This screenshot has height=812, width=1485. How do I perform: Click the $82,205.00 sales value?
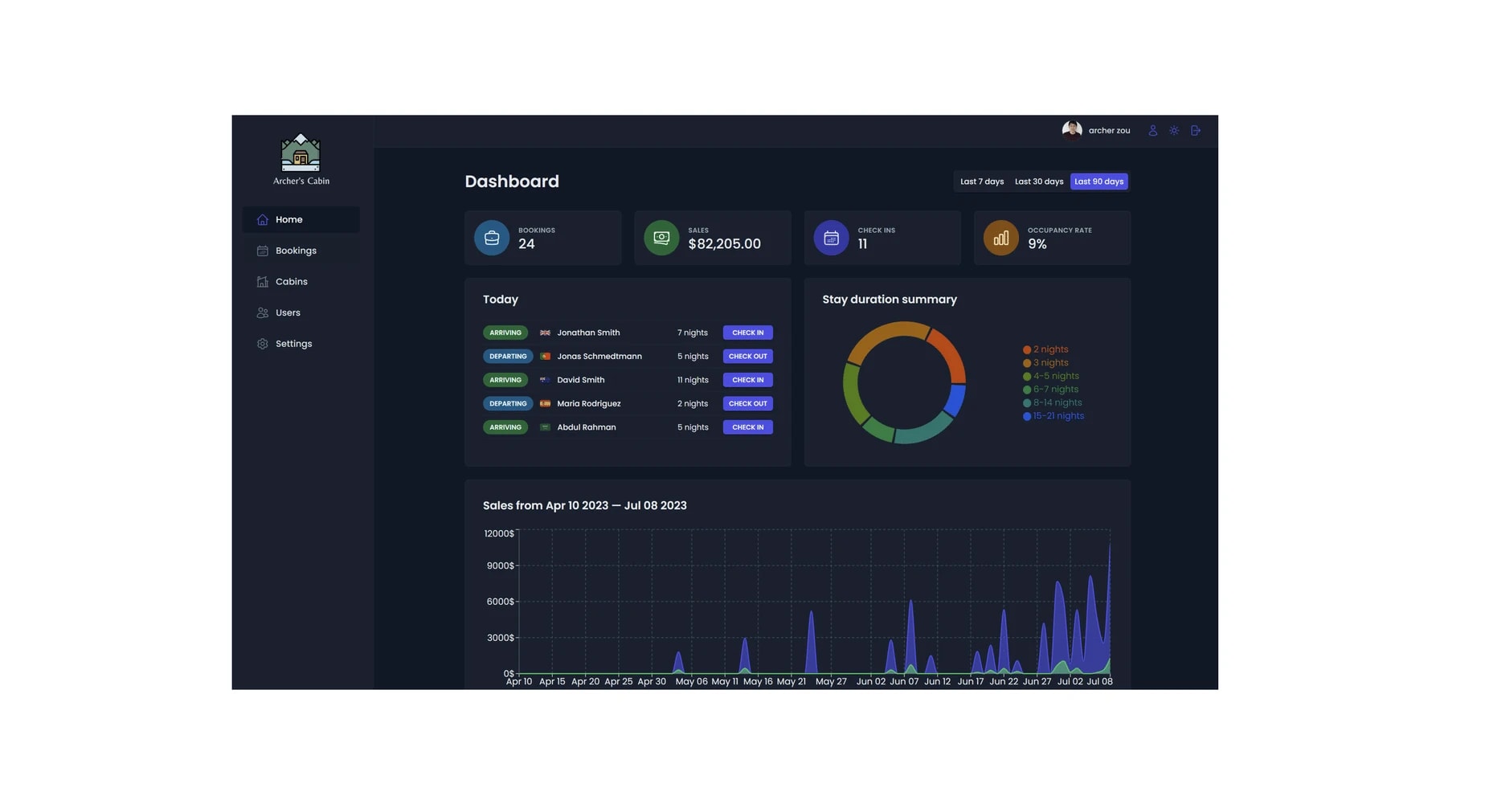[724, 244]
